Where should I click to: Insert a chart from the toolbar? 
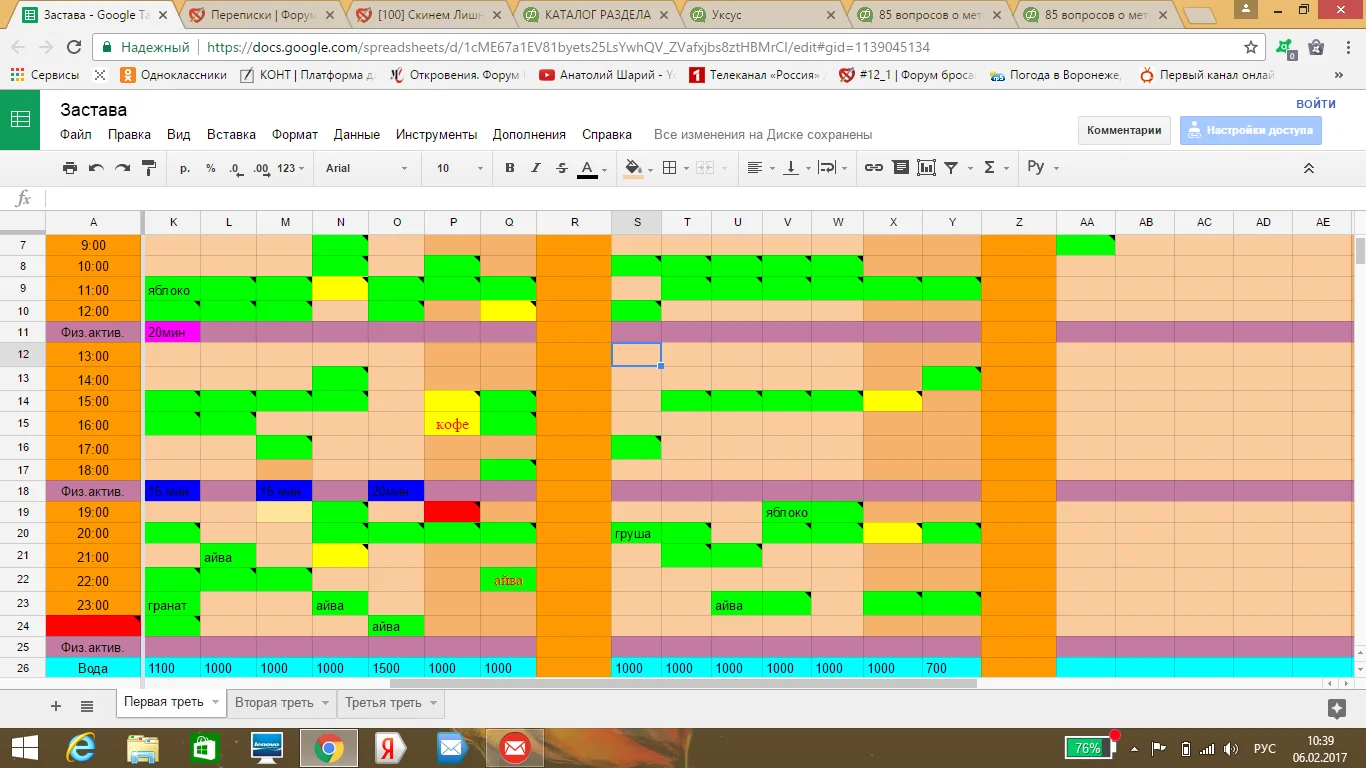pyautogui.click(x=926, y=168)
